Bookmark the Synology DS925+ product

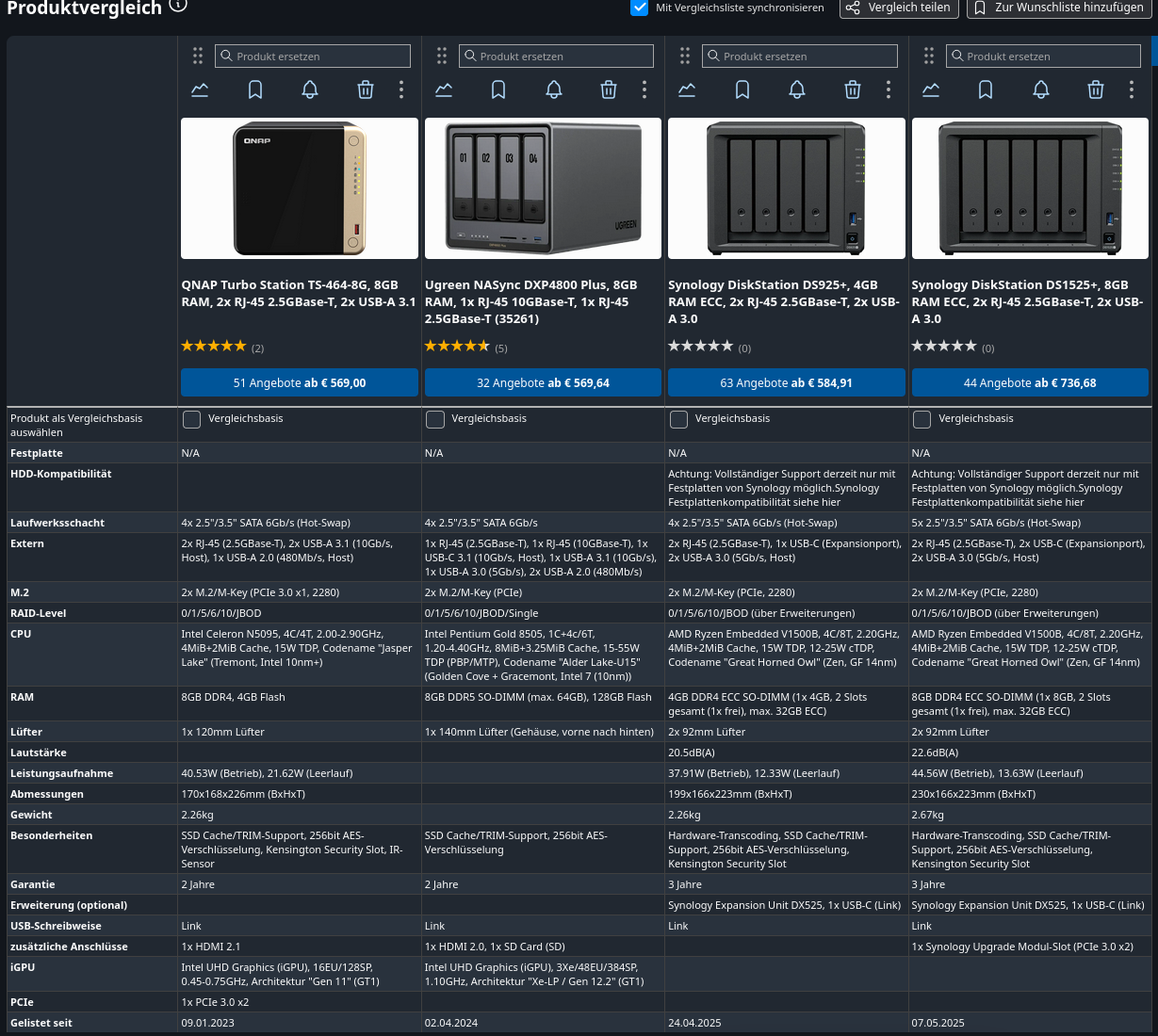(742, 89)
